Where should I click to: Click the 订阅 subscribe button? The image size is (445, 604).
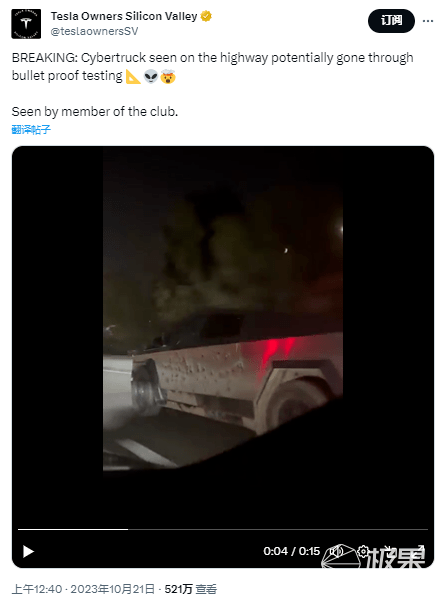[x=391, y=21]
